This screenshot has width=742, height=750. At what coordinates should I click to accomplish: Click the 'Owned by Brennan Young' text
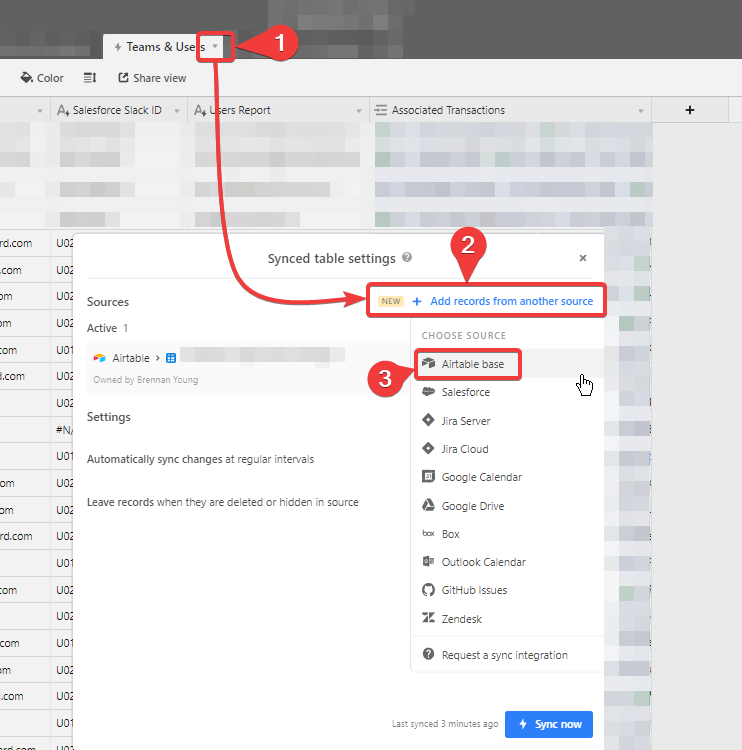point(145,380)
